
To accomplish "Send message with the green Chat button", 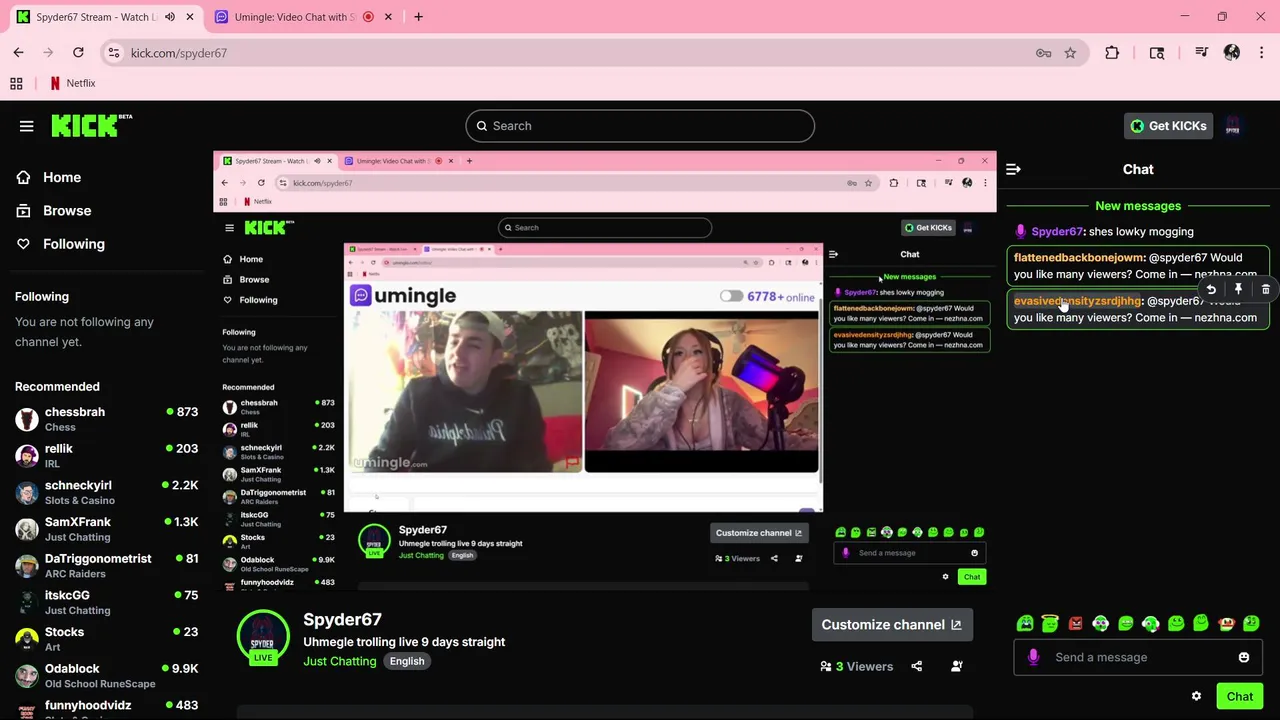I will click(1240, 696).
